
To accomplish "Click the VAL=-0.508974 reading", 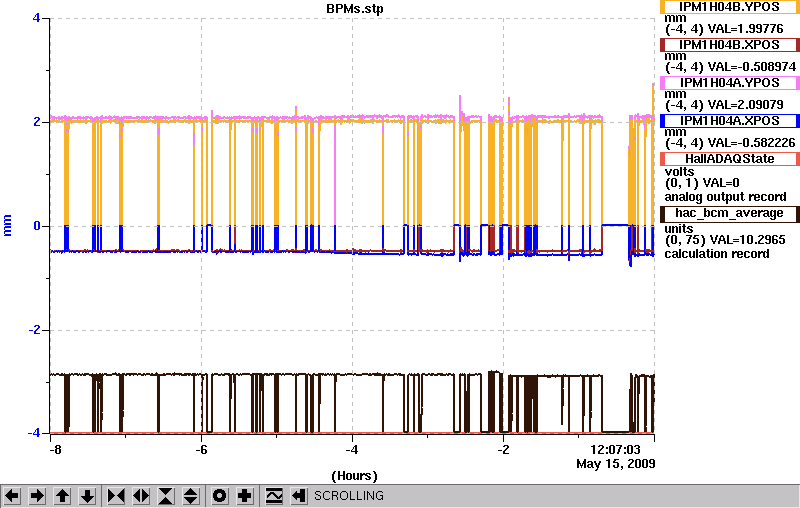I will 751,67.
